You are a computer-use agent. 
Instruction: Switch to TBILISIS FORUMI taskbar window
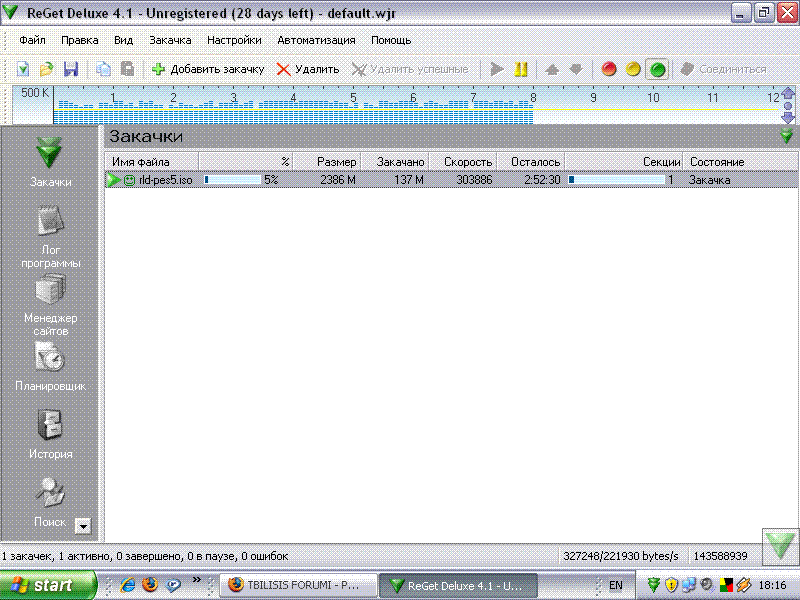tap(298, 585)
